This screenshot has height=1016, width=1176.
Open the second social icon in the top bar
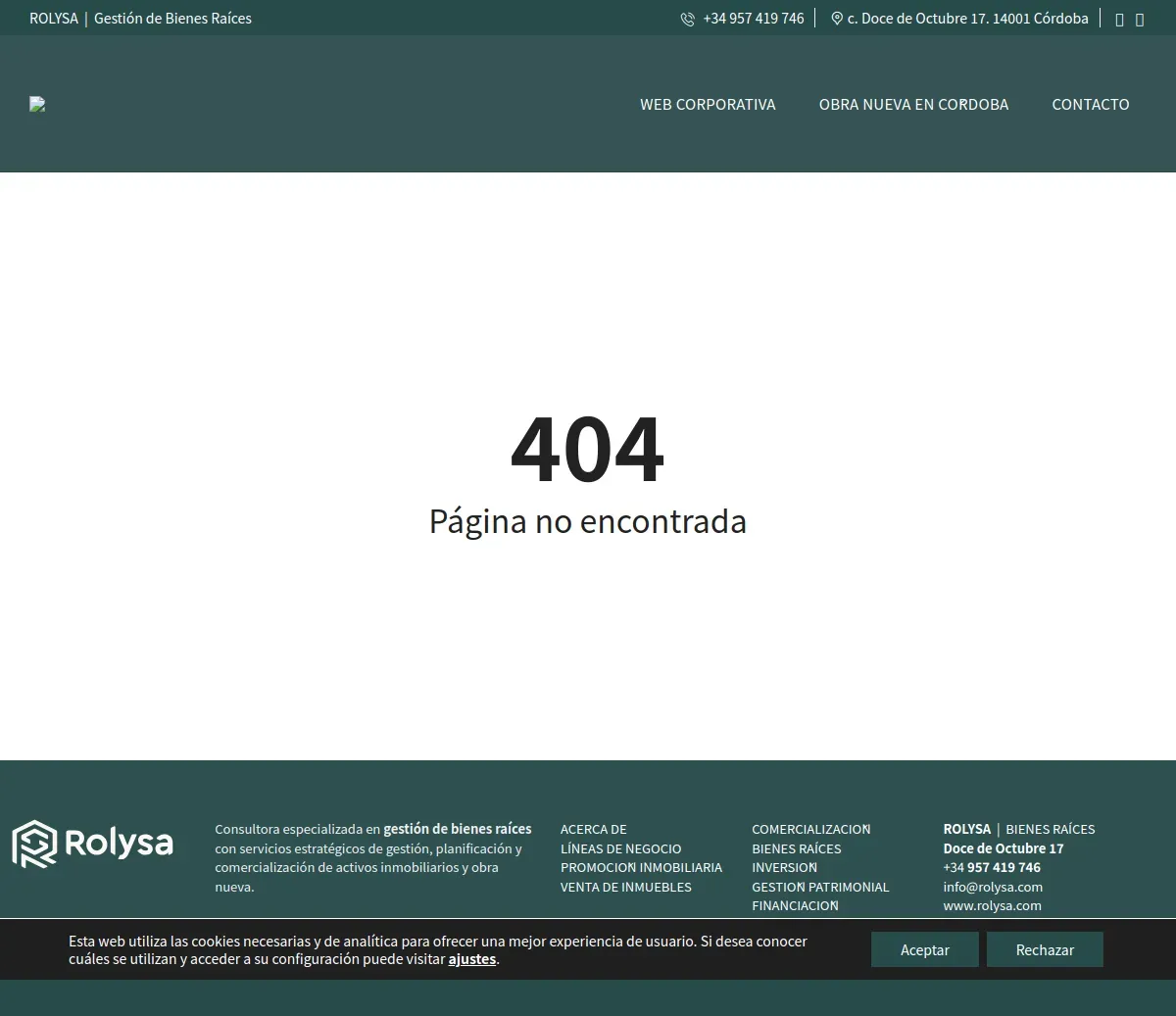(1140, 20)
